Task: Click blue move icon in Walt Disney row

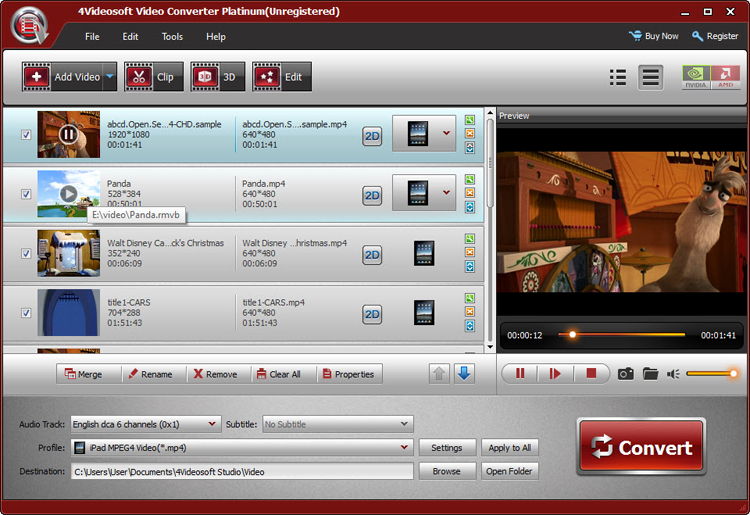Action: point(470,266)
